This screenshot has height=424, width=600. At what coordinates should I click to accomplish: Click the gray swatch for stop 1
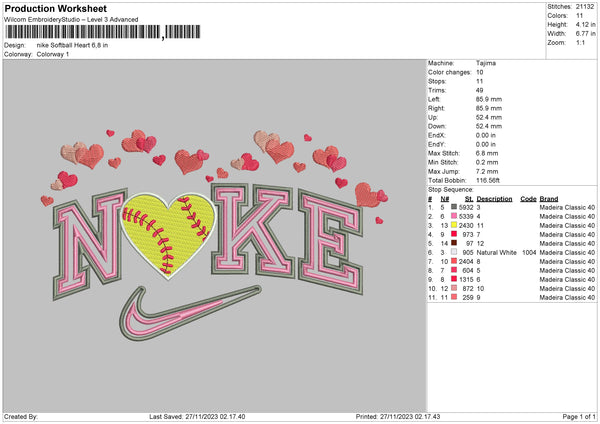click(x=454, y=207)
